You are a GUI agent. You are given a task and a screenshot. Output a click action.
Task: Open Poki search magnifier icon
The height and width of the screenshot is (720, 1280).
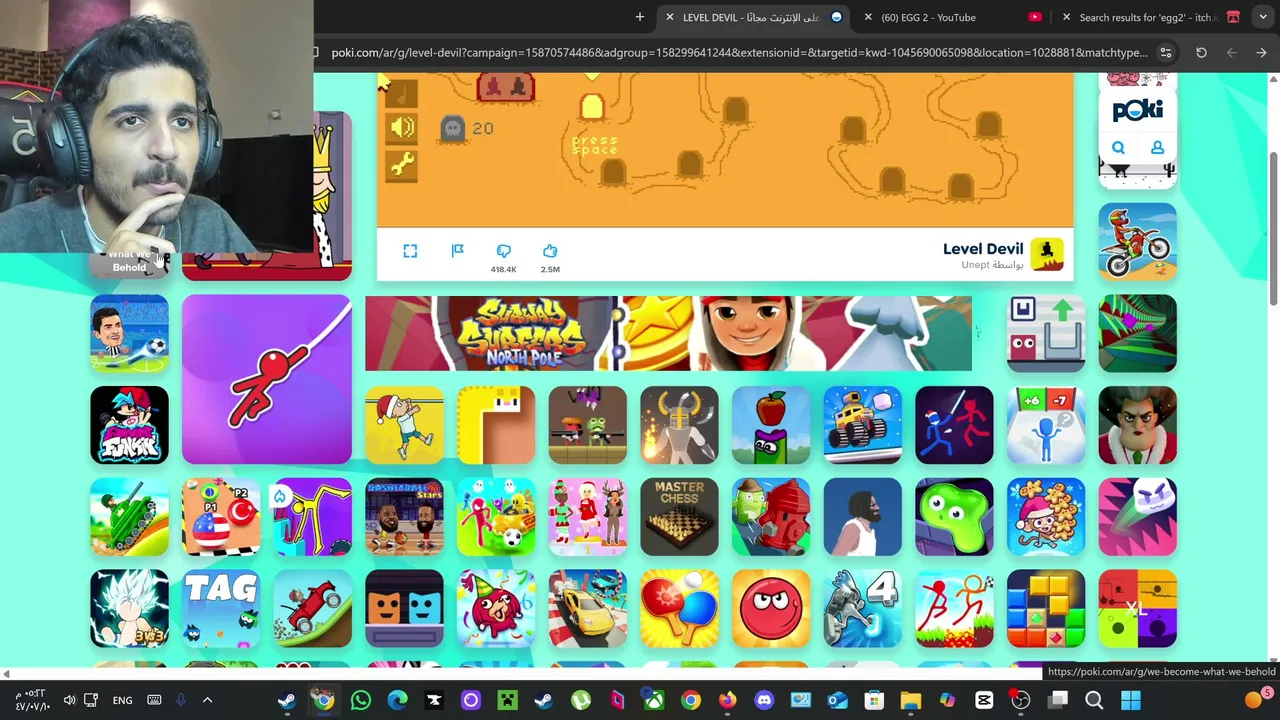1118,148
